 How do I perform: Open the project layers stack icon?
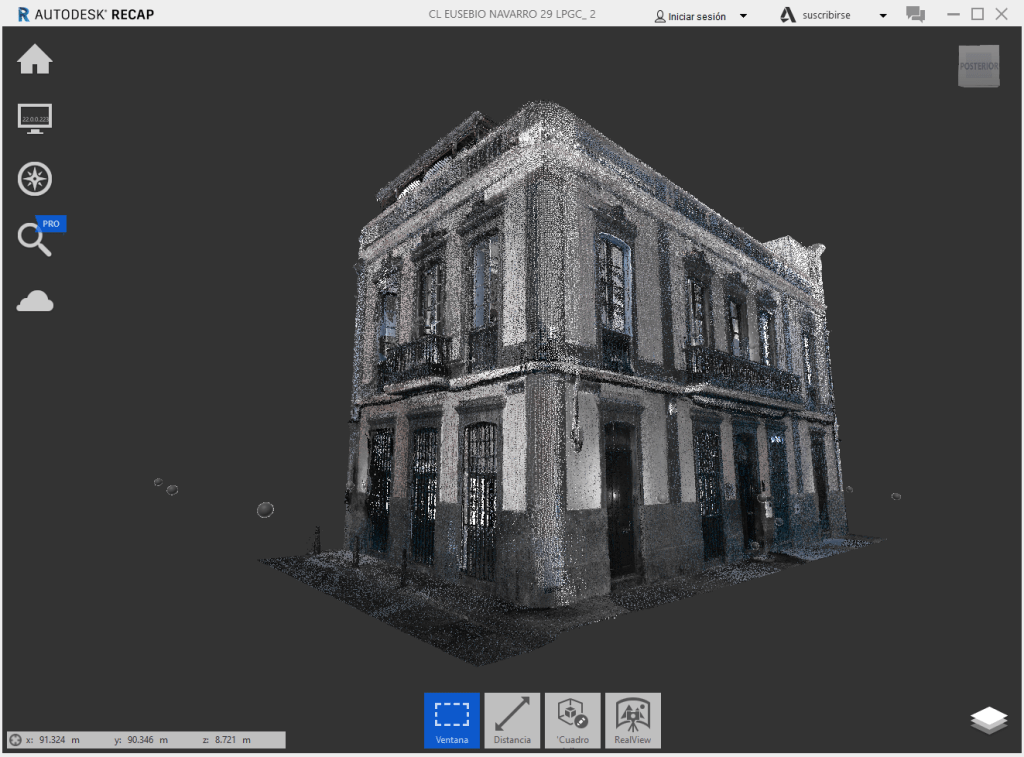click(989, 721)
